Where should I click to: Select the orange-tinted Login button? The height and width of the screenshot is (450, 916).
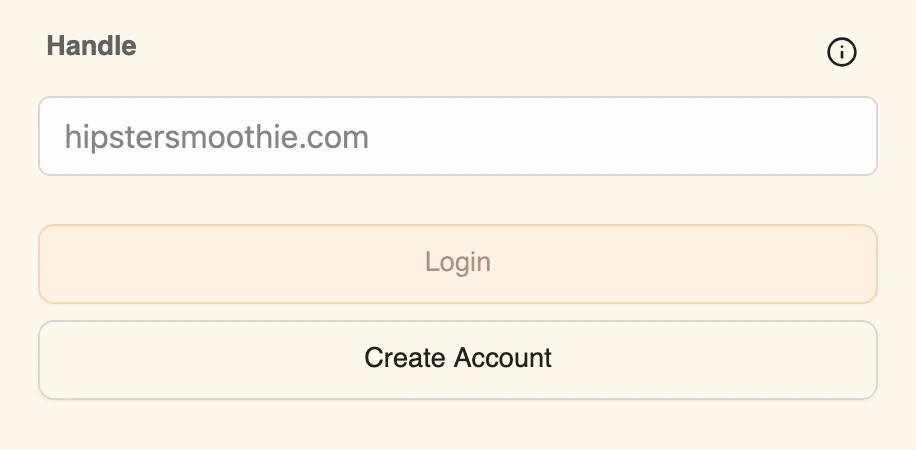pyautogui.click(x=458, y=263)
